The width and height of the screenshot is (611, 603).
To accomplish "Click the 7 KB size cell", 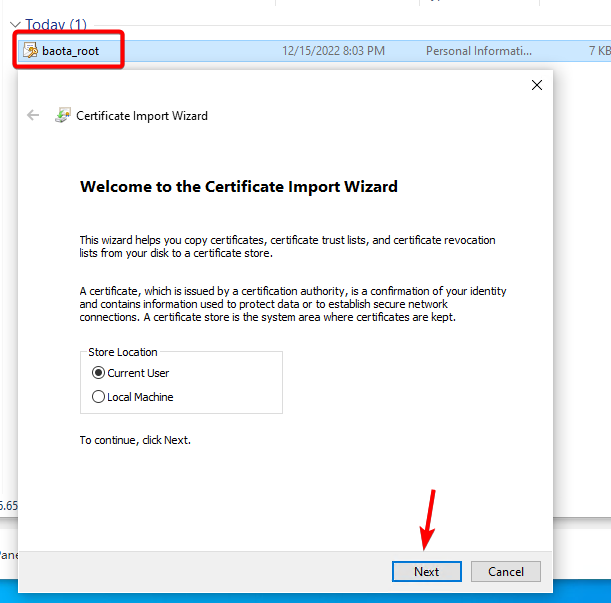I will tap(599, 51).
